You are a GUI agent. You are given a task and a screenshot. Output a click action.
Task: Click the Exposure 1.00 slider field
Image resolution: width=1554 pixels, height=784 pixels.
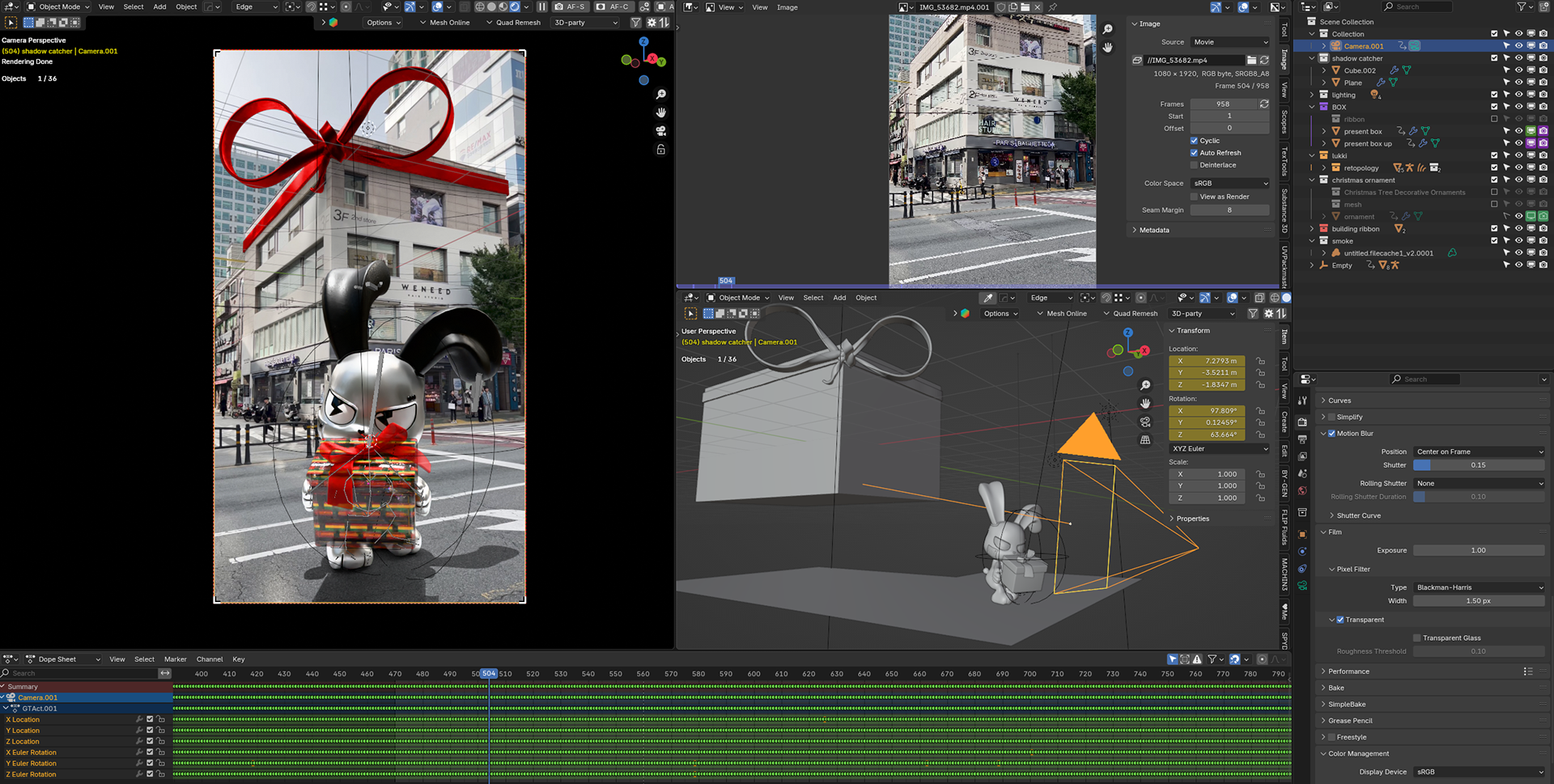coord(1480,550)
